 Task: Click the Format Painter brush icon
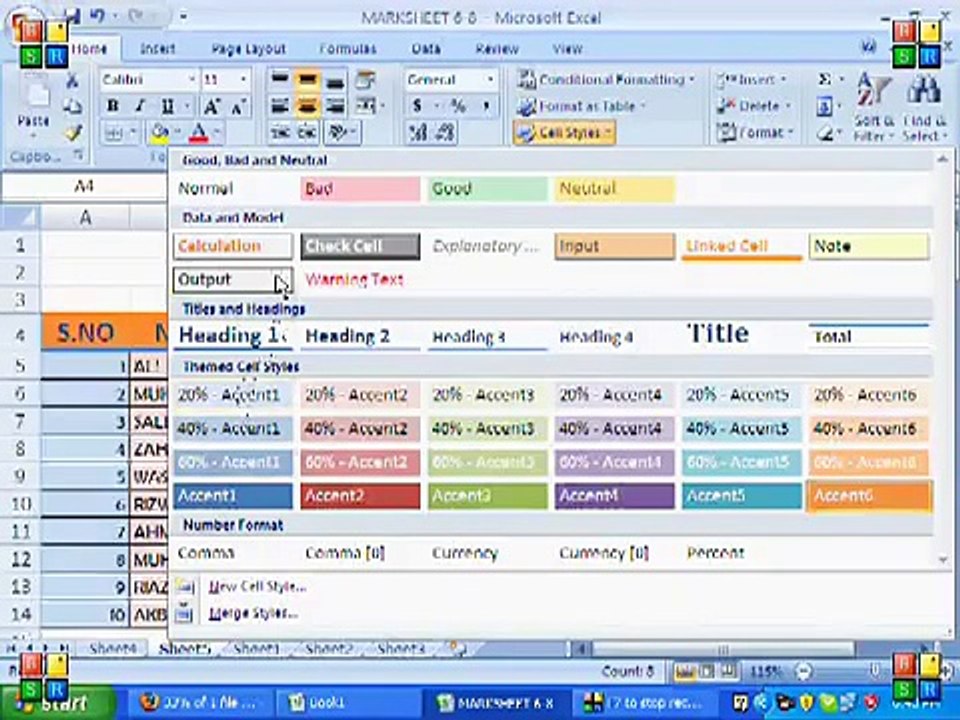click(x=72, y=132)
